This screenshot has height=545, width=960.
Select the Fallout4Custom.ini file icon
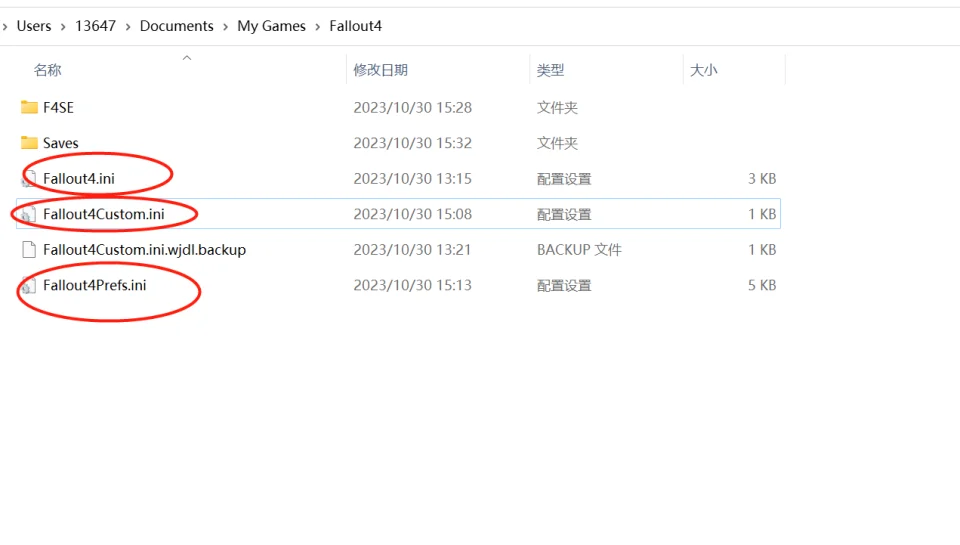pyautogui.click(x=29, y=214)
